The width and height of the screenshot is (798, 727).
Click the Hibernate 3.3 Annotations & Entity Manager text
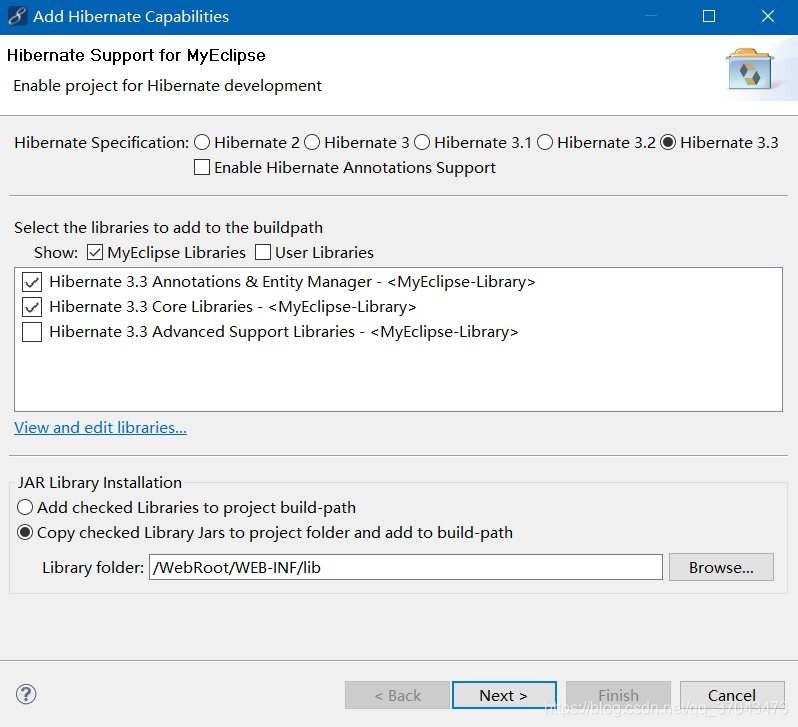point(292,282)
